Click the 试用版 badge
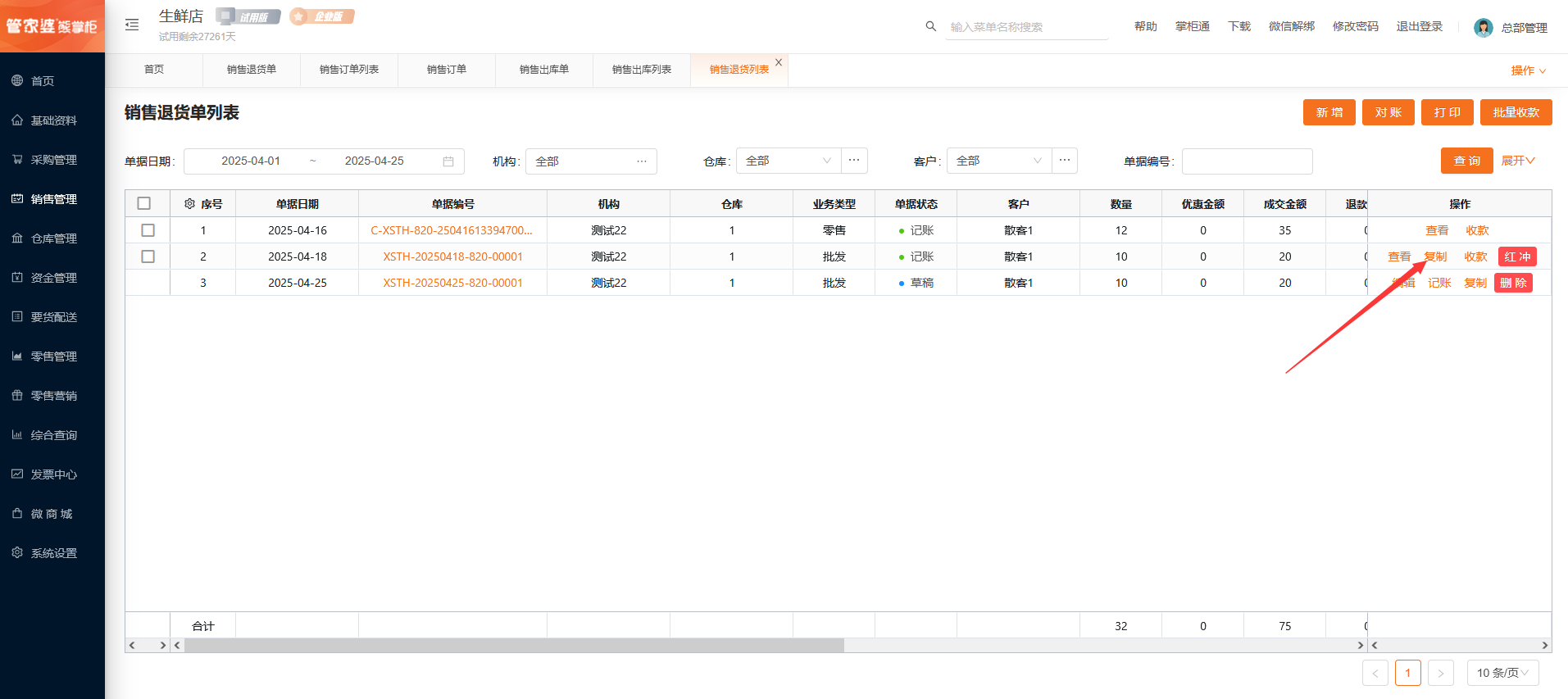This screenshot has height=699, width=1568. click(248, 16)
